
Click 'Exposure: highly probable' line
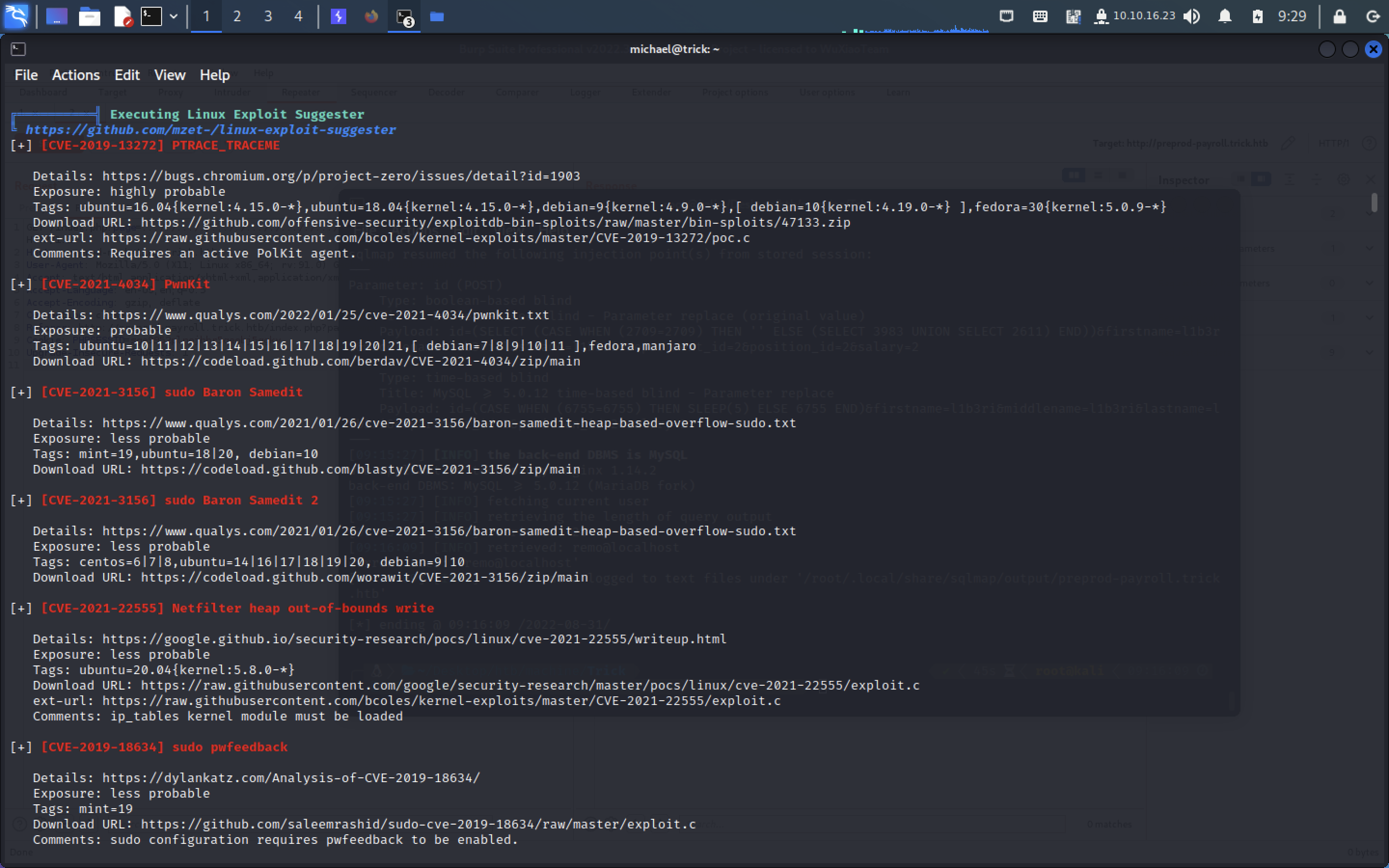129,192
